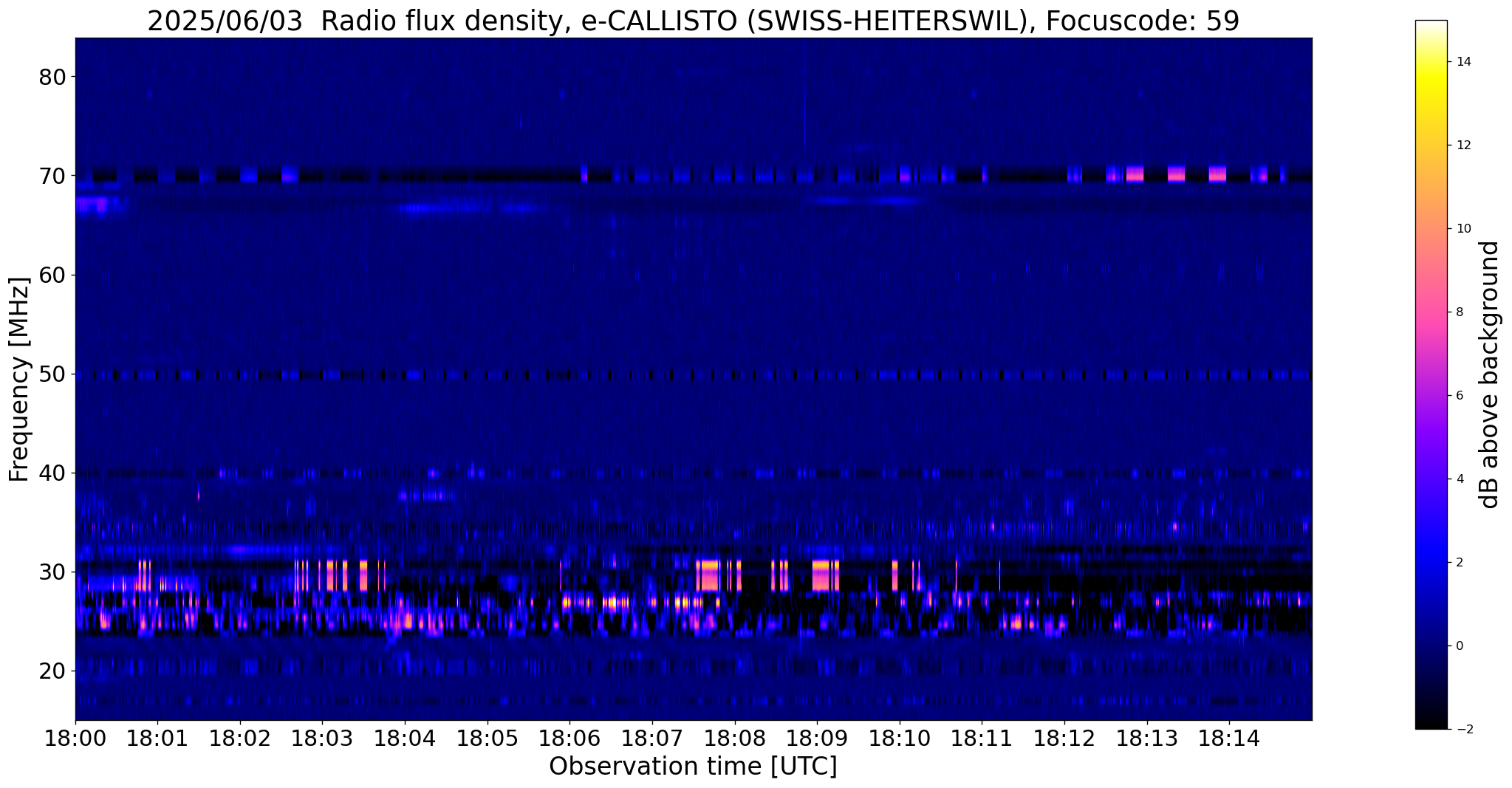Click the colorbar tick label 4
The image size is (1512, 788).
point(1459,479)
